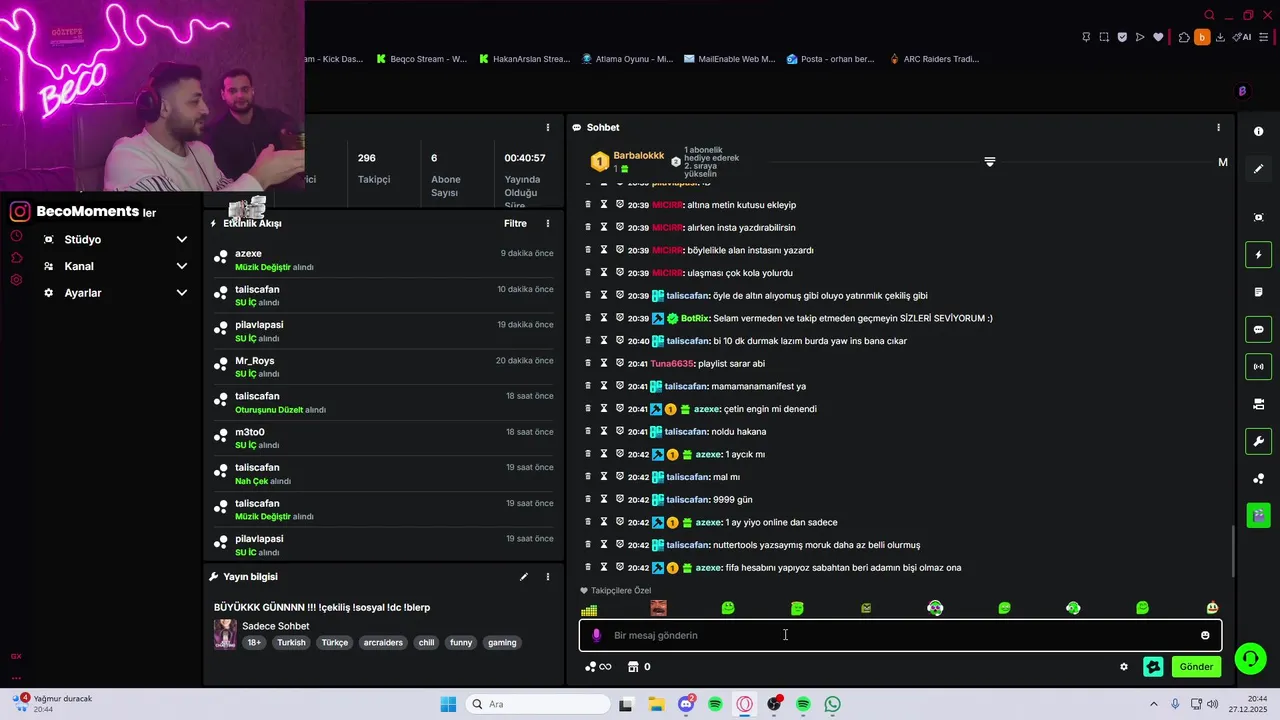The image size is (1280, 720).
Task: Open Sohbet panel three-dot menu
Action: coord(1218,127)
